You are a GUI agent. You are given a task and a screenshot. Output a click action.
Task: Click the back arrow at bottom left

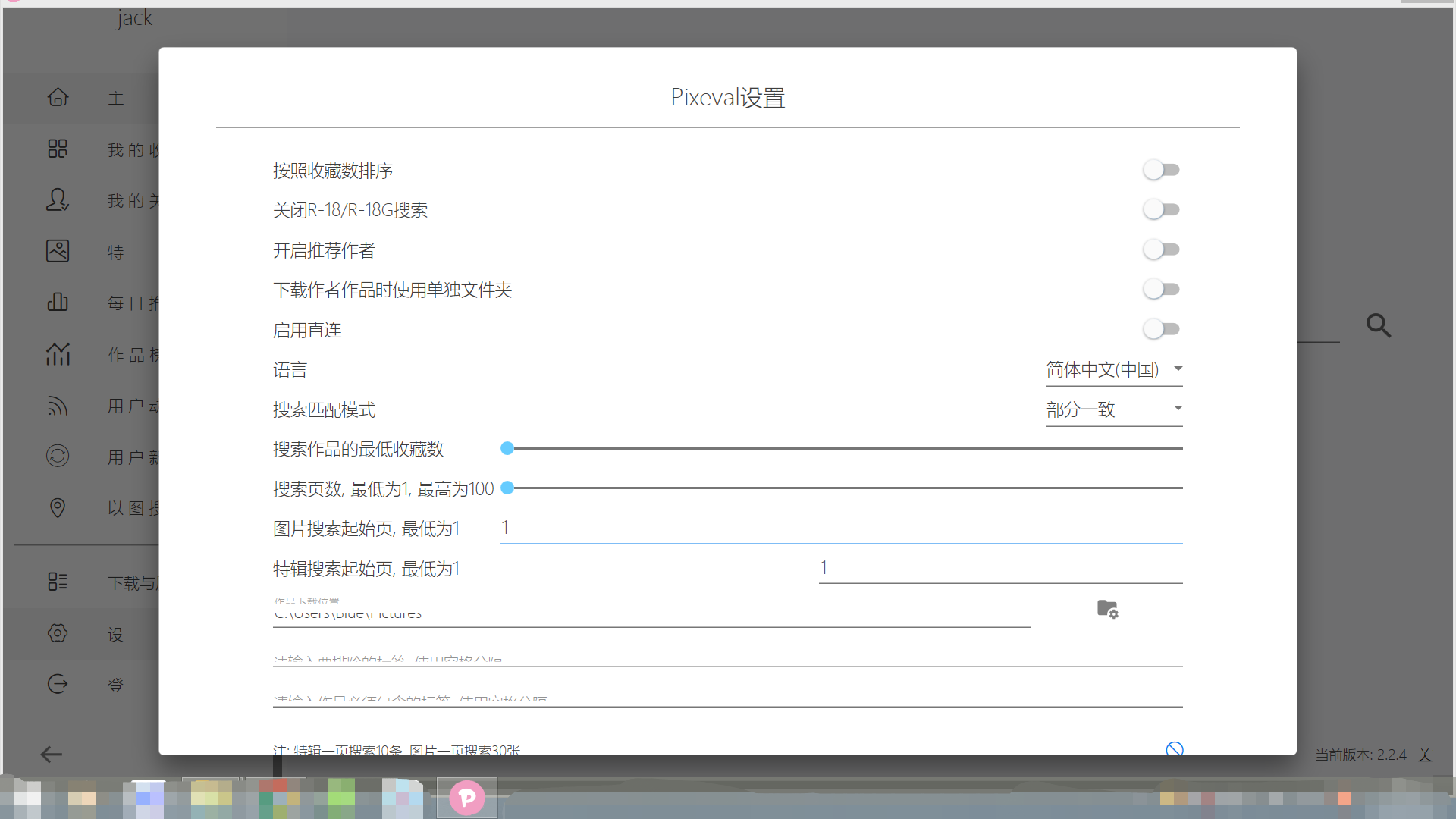click(51, 755)
